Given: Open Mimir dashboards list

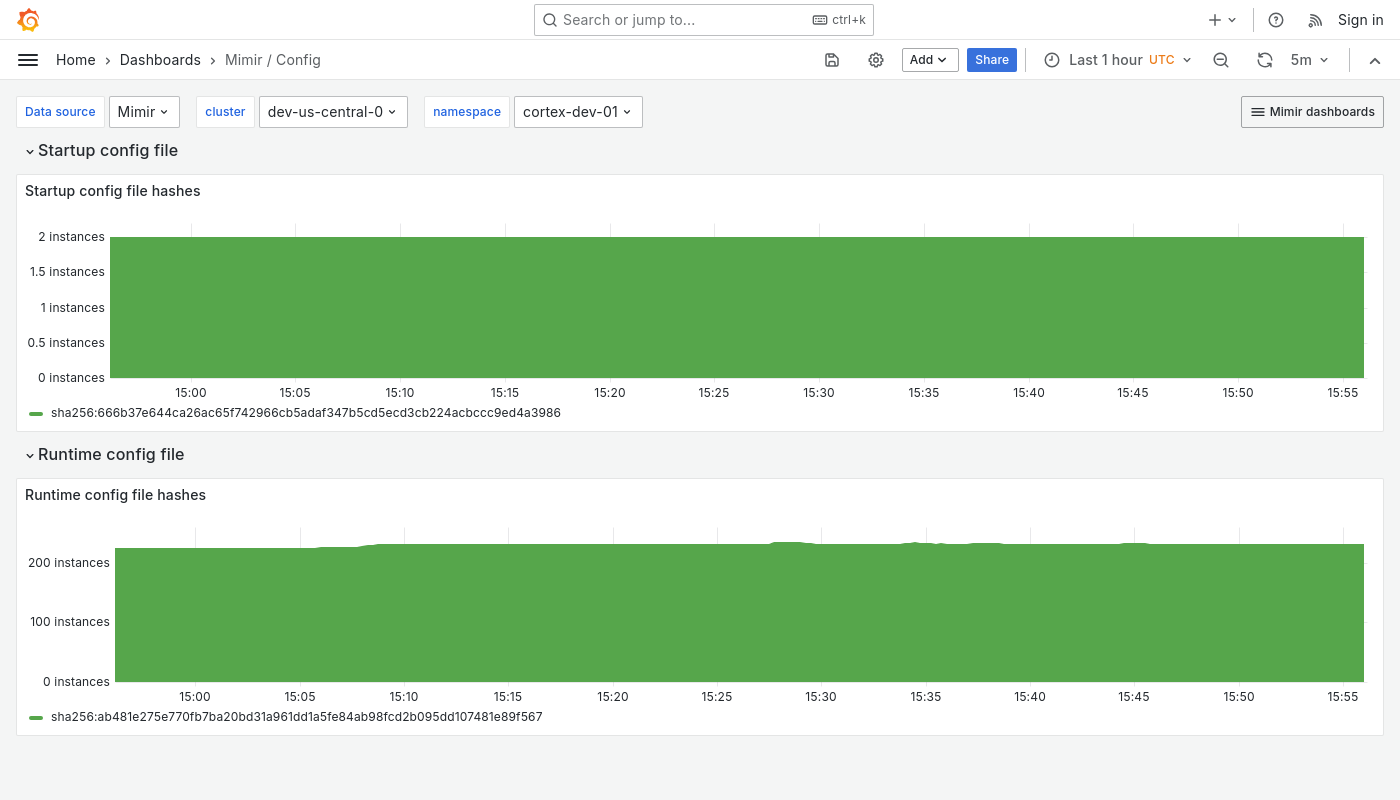Looking at the screenshot, I should pos(1312,112).
